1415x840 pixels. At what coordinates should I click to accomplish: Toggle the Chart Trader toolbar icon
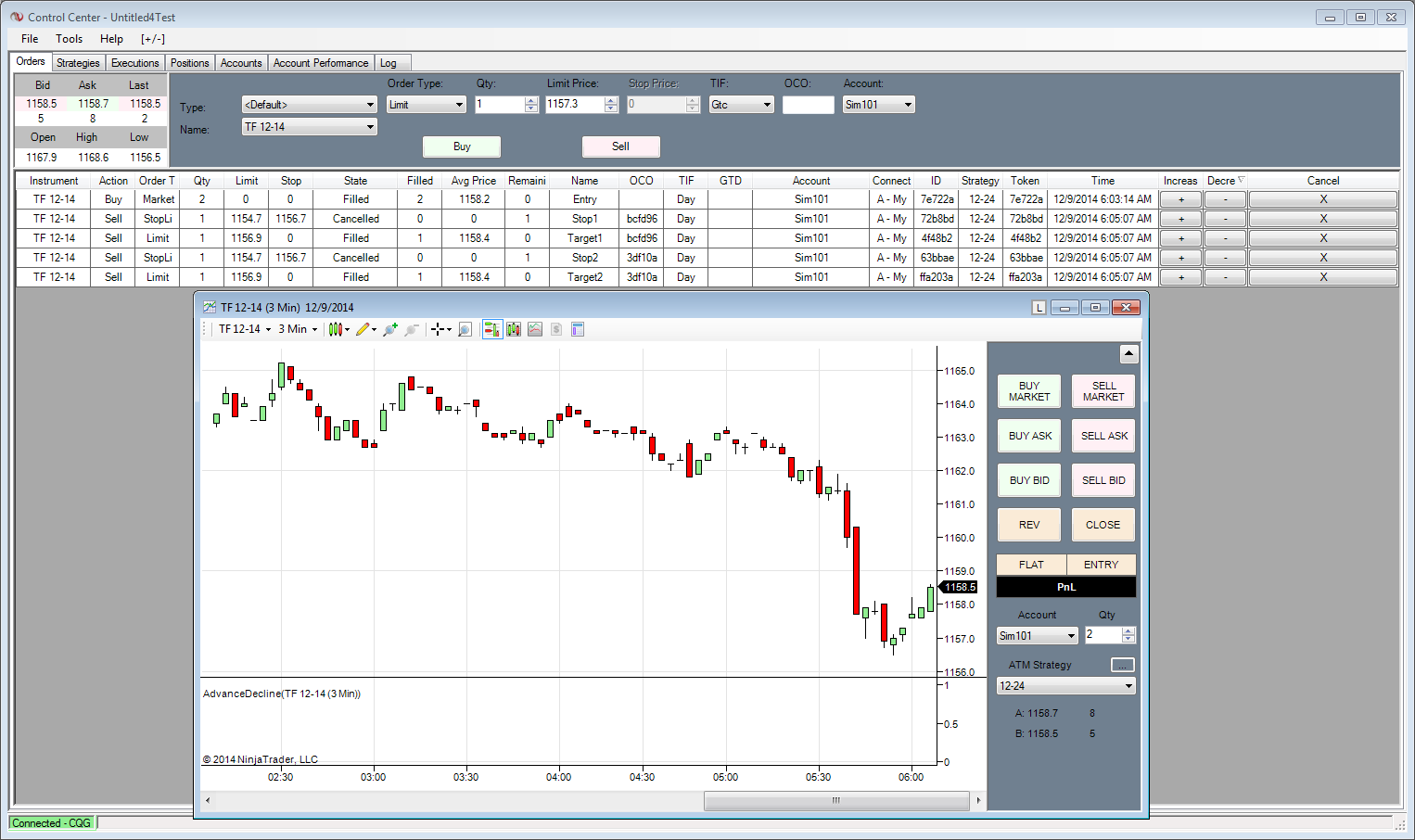pos(492,329)
